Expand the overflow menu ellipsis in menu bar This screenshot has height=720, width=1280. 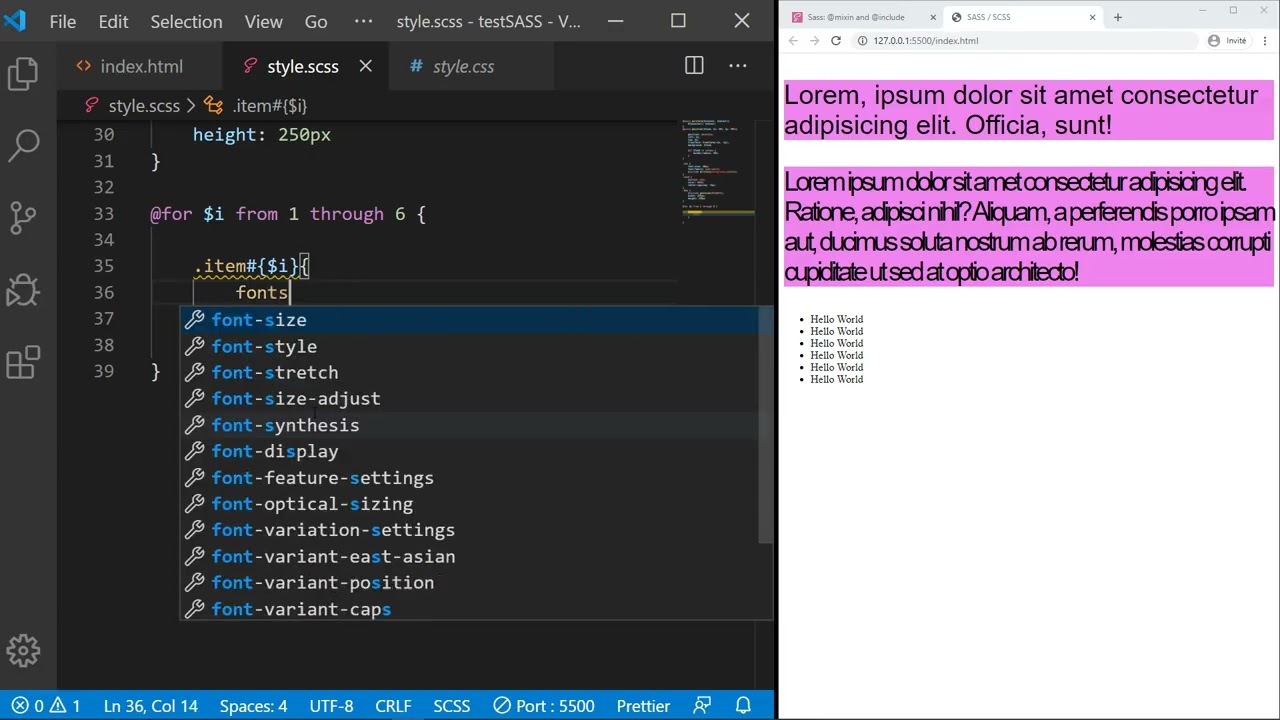pos(363,21)
